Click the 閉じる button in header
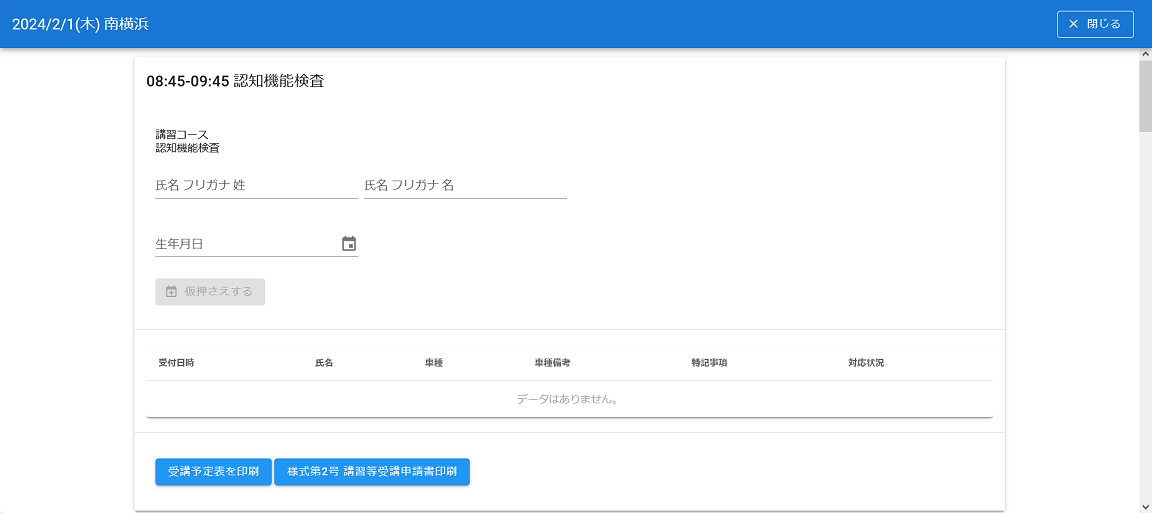Image resolution: width=1152 pixels, height=513 pixels. [x=1095, y=24]
